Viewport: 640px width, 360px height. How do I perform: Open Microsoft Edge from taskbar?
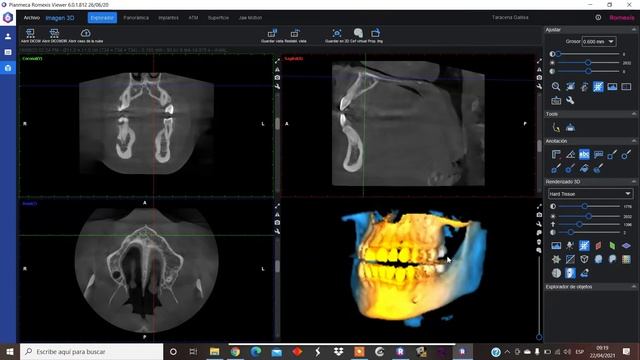[256, 351]
